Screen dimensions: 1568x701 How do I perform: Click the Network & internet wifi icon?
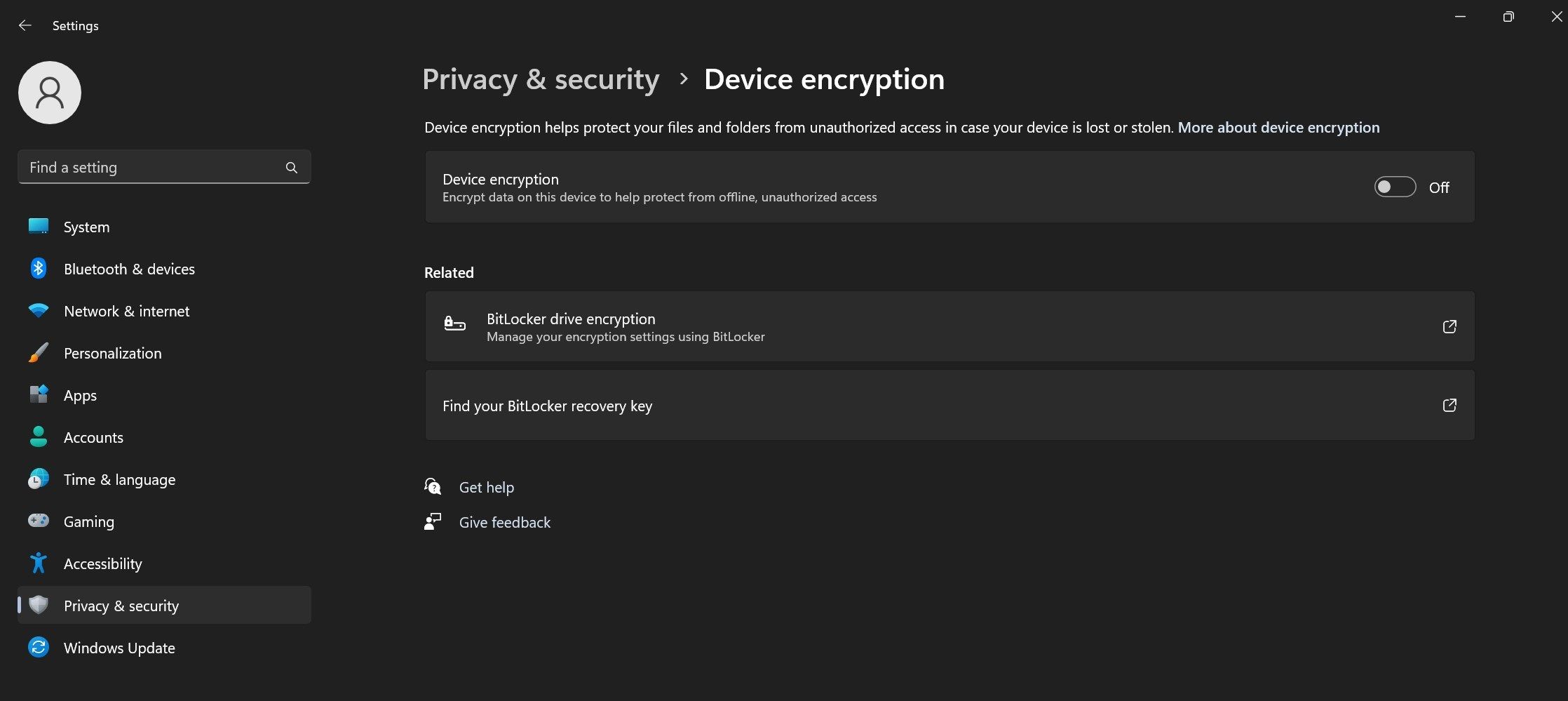39,310
